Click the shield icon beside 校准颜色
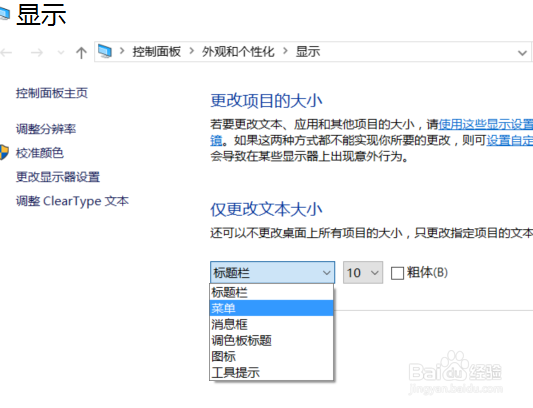This screenshot has height=408, width=533. [x=4, y=152]
